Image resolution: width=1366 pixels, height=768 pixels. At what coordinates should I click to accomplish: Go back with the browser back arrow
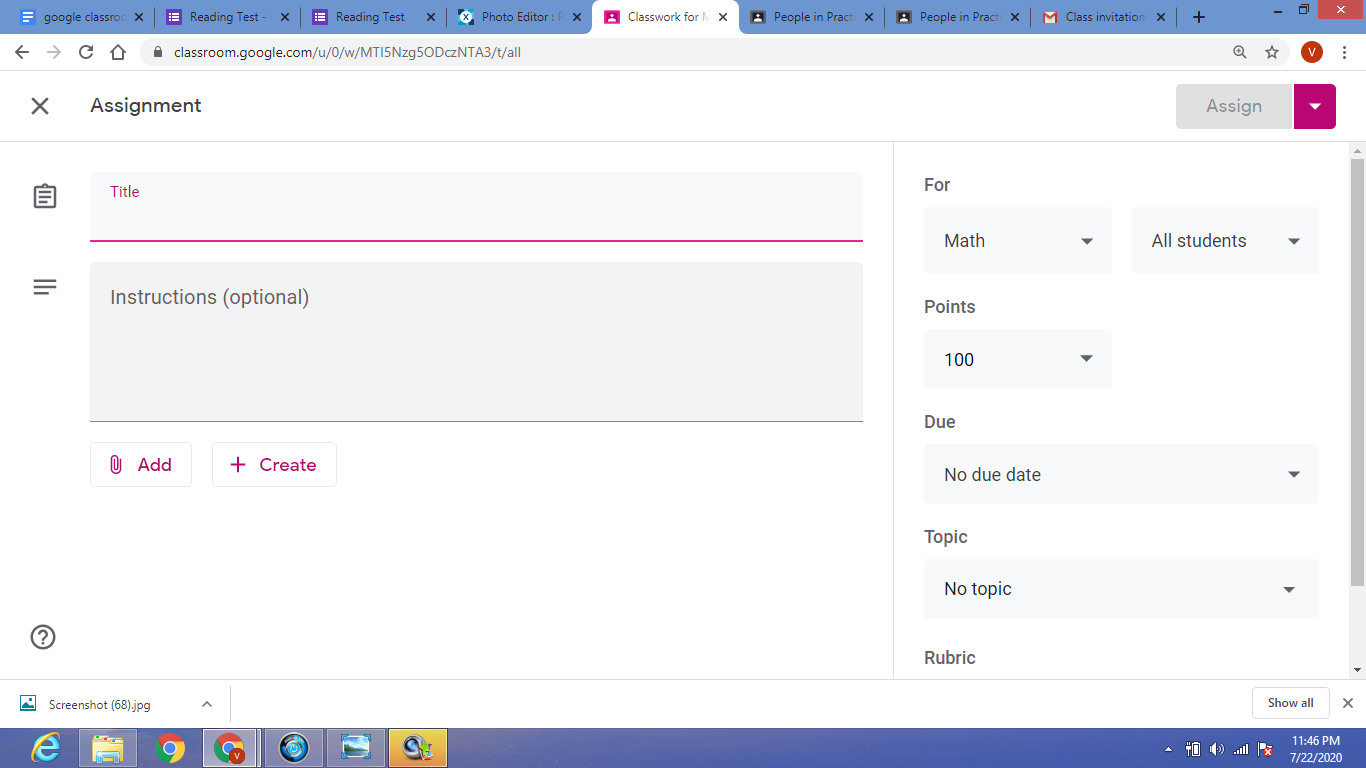point(22,52)
